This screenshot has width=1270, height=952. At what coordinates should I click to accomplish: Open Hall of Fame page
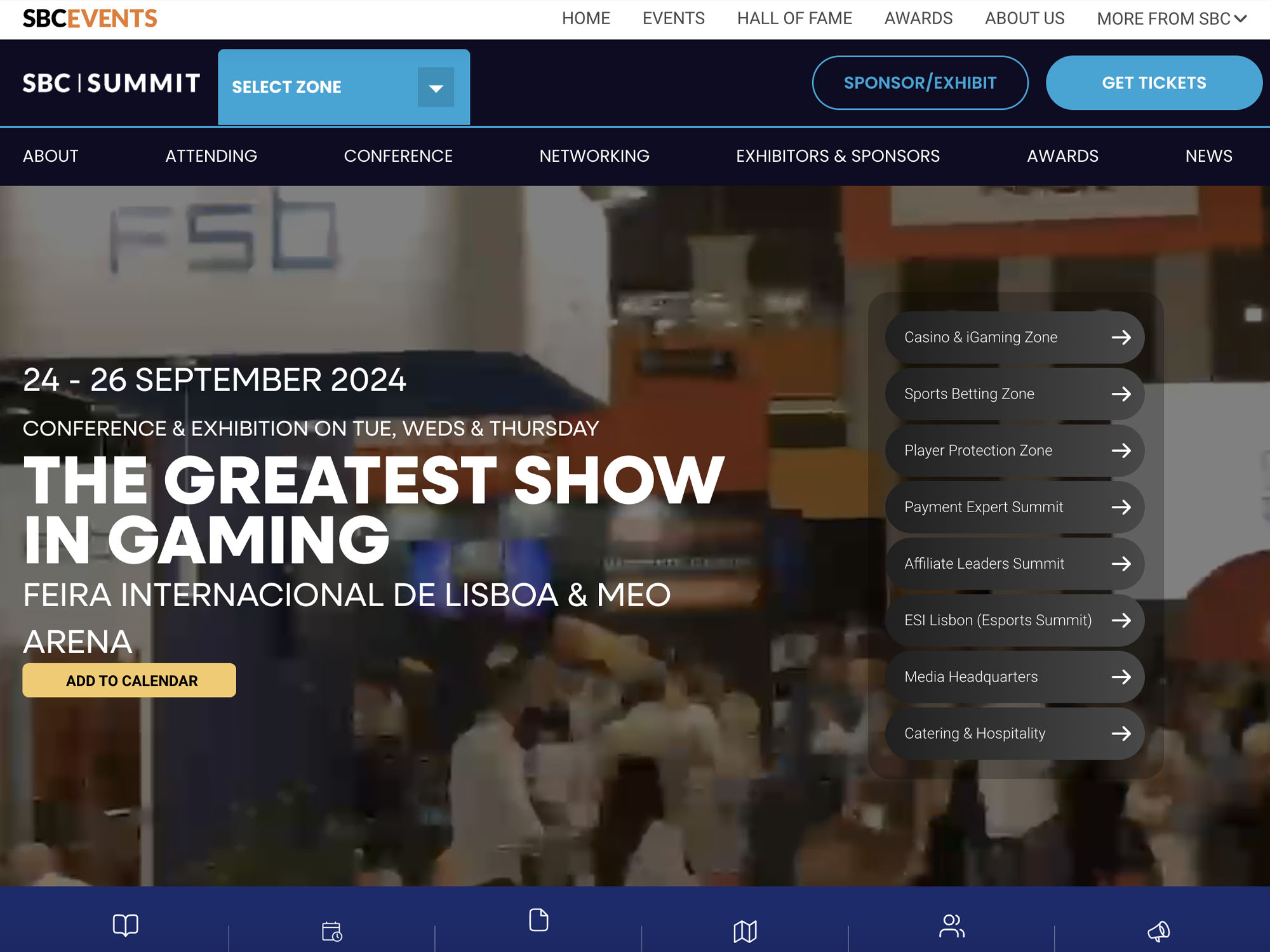(794, 18)
